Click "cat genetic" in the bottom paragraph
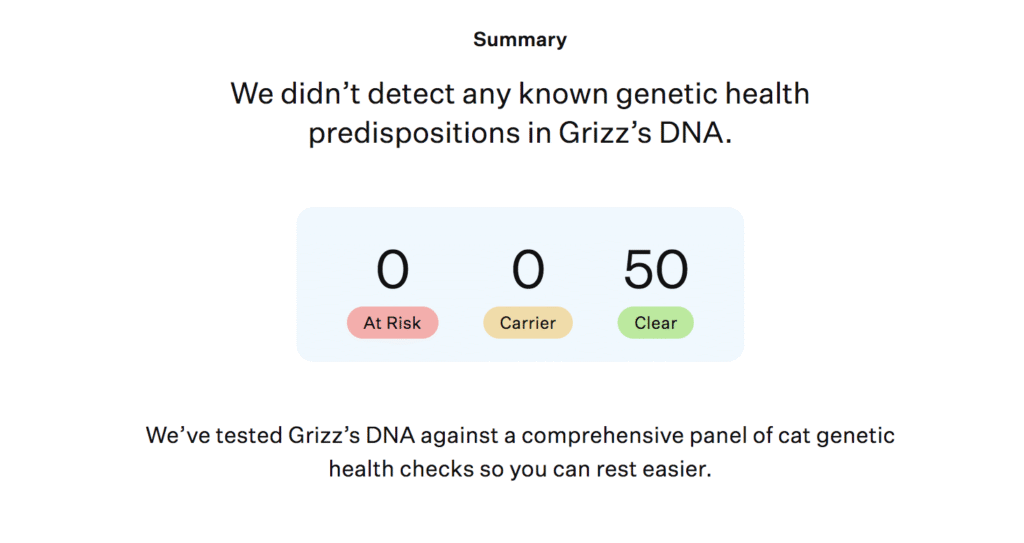1024x543 pixels. [x=836, y=436]
